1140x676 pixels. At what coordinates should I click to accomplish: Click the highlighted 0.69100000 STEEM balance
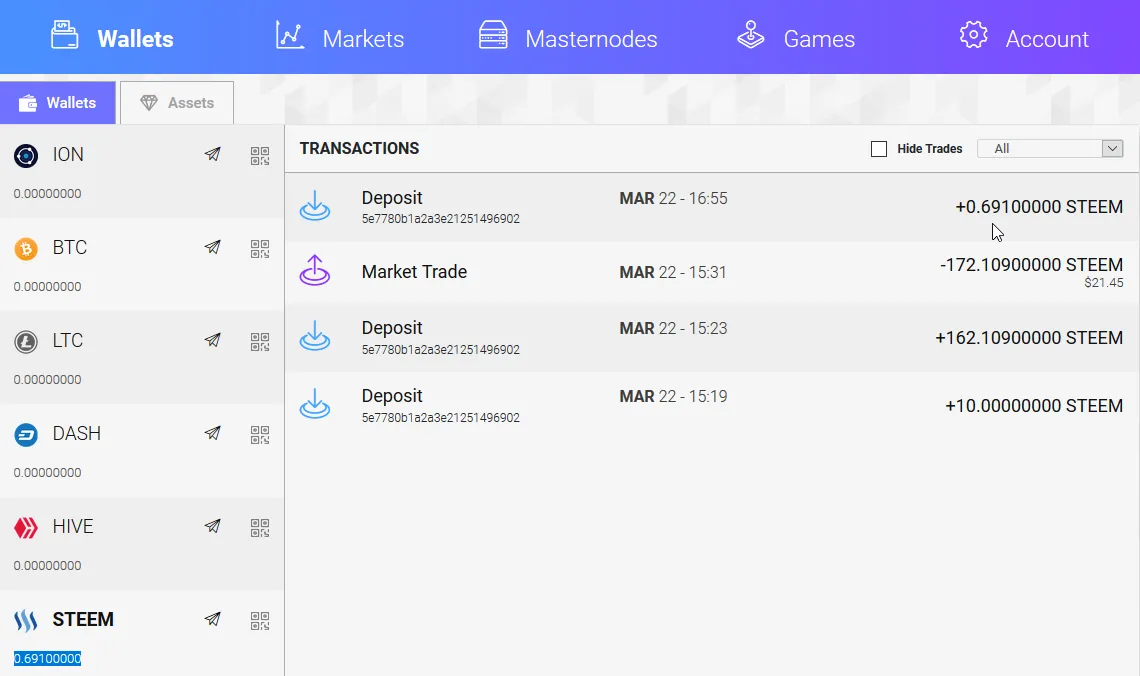point(47,659)
